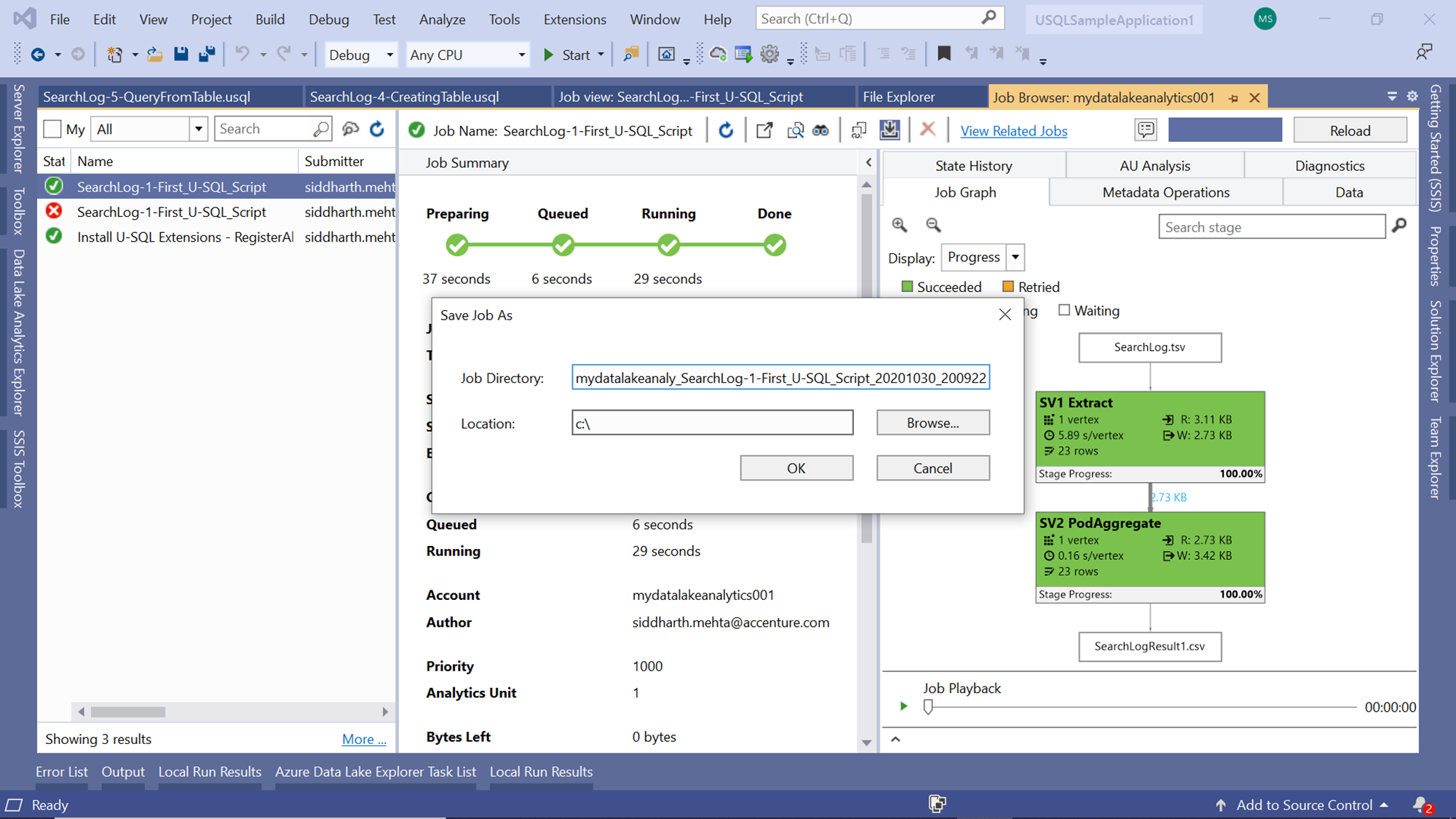Open View Related Jobs link
1456x819 pixels.
click(x=1013, y=131)
